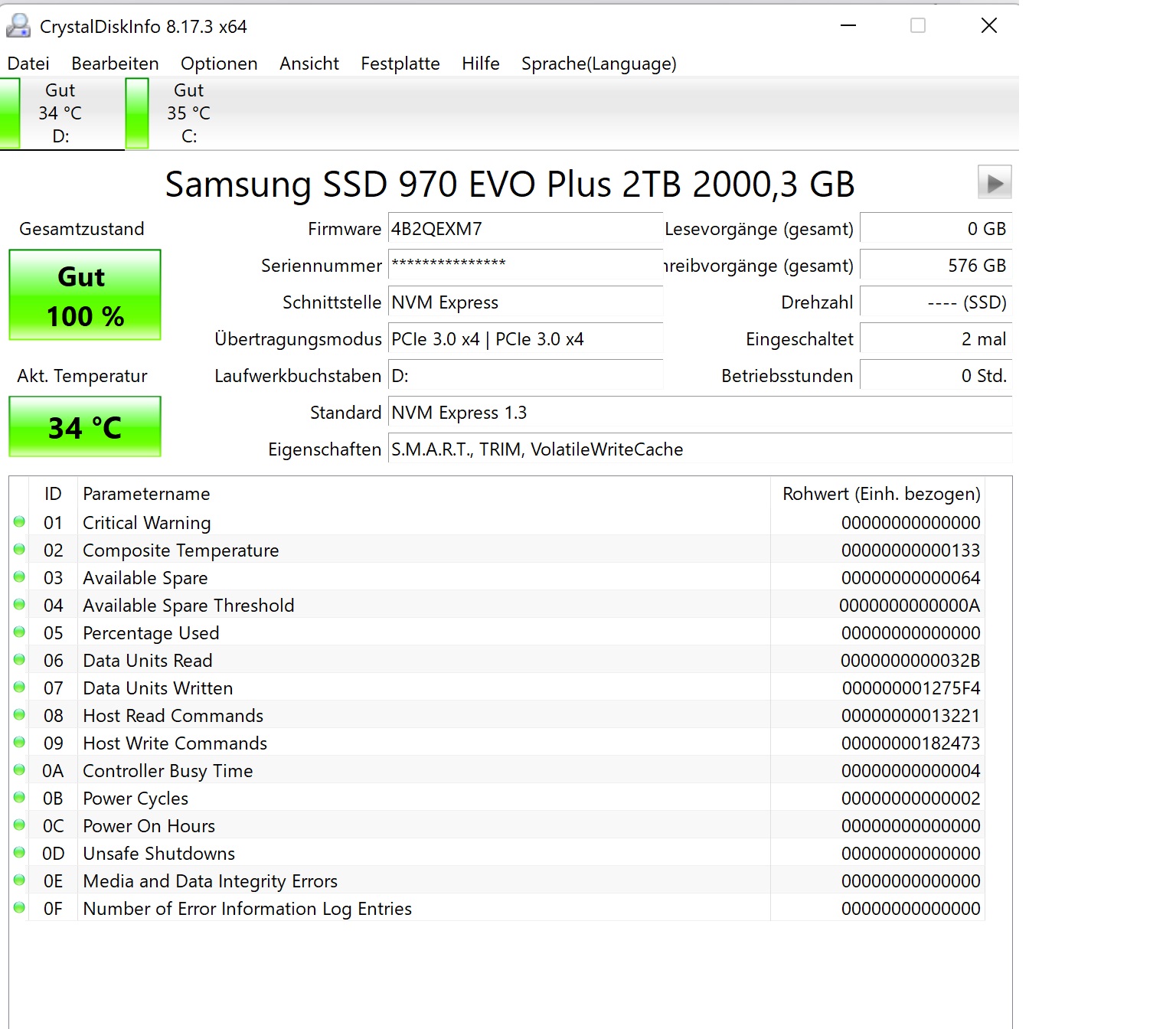The image size is (1176, 1029).
Task: Click the green status dot for Critical Warning
Action: pos(19,521)
